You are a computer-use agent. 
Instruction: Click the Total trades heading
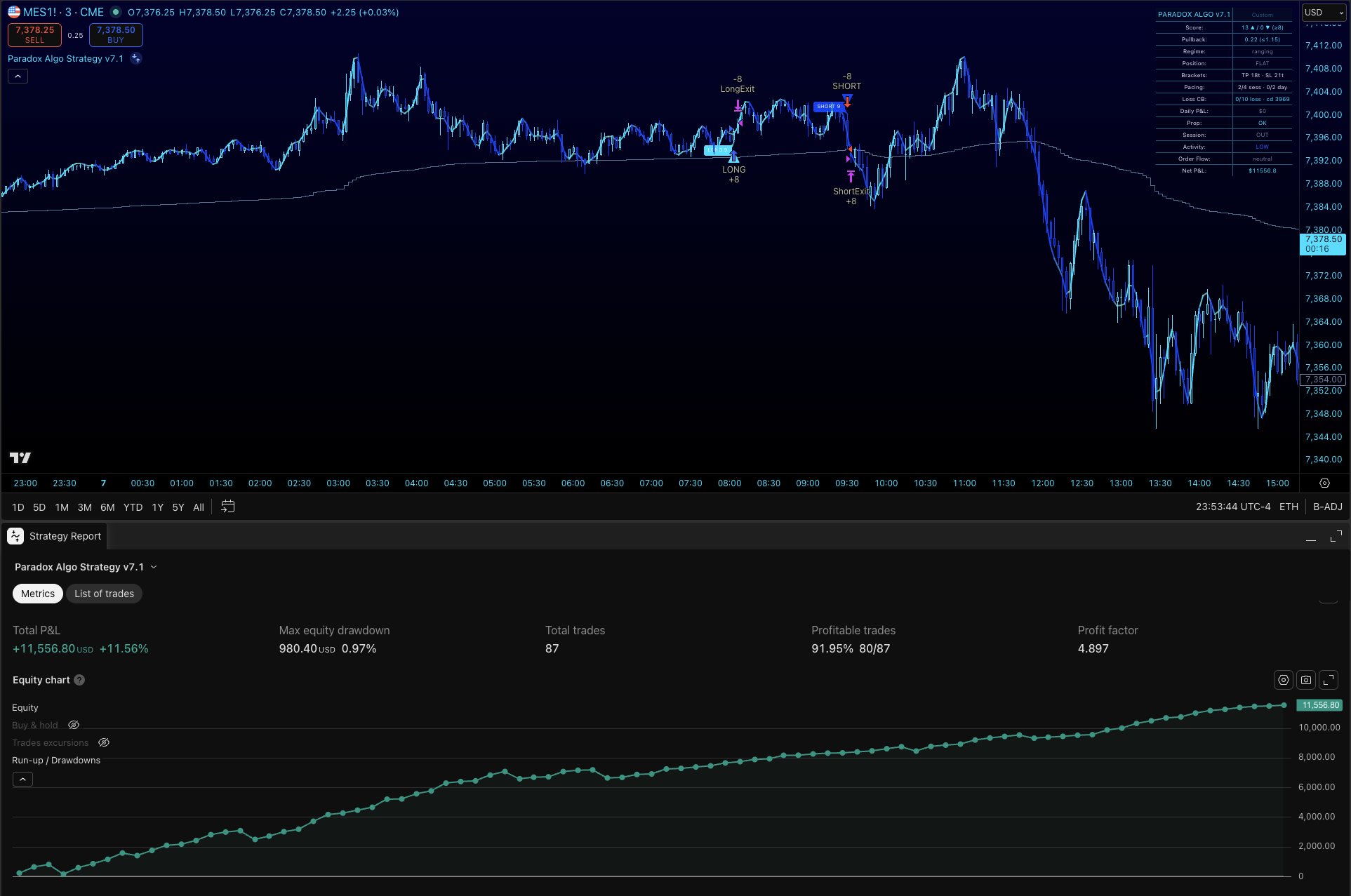coord(575,630)
